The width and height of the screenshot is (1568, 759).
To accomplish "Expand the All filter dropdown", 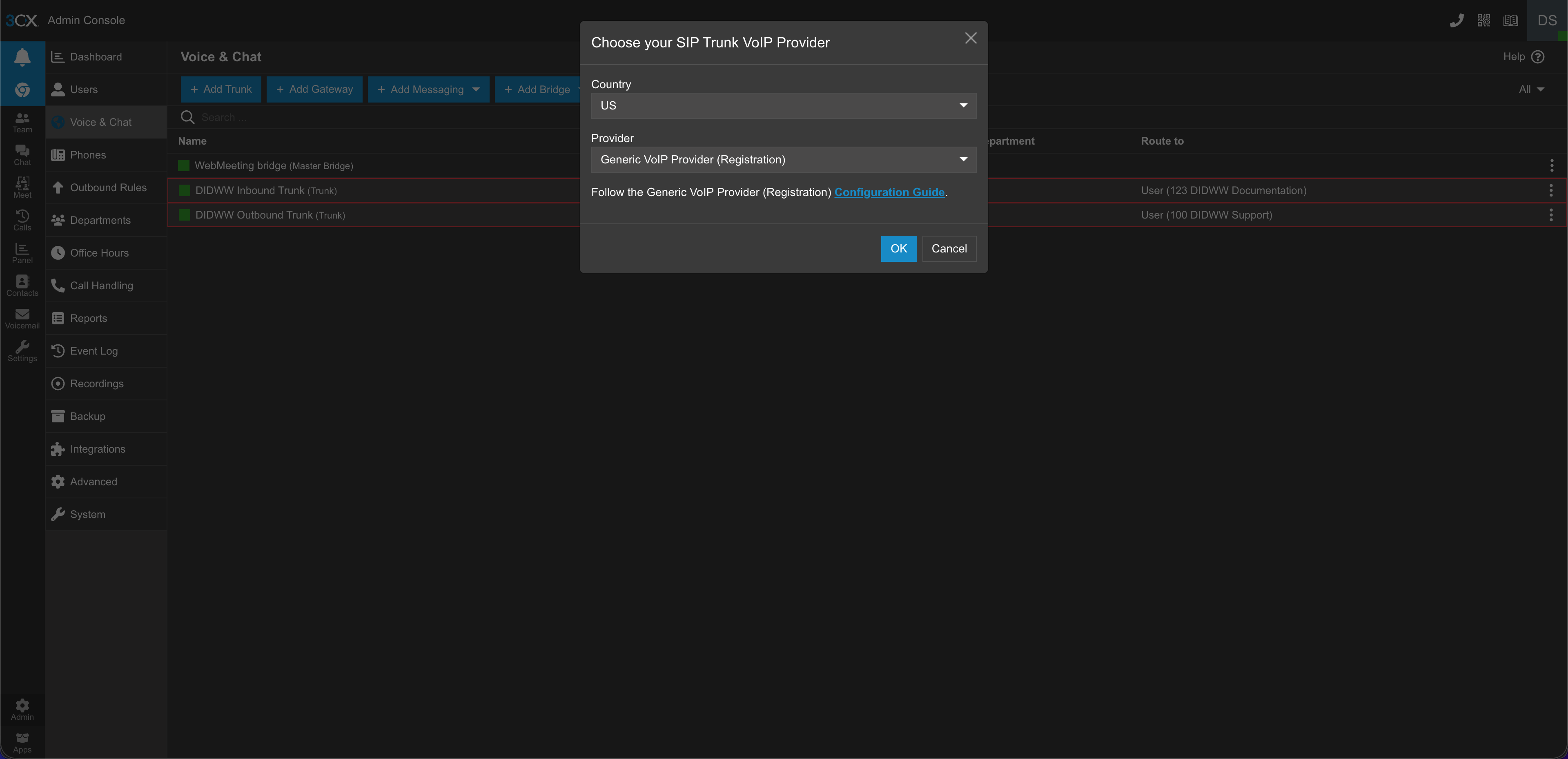I will [1531, 89].
